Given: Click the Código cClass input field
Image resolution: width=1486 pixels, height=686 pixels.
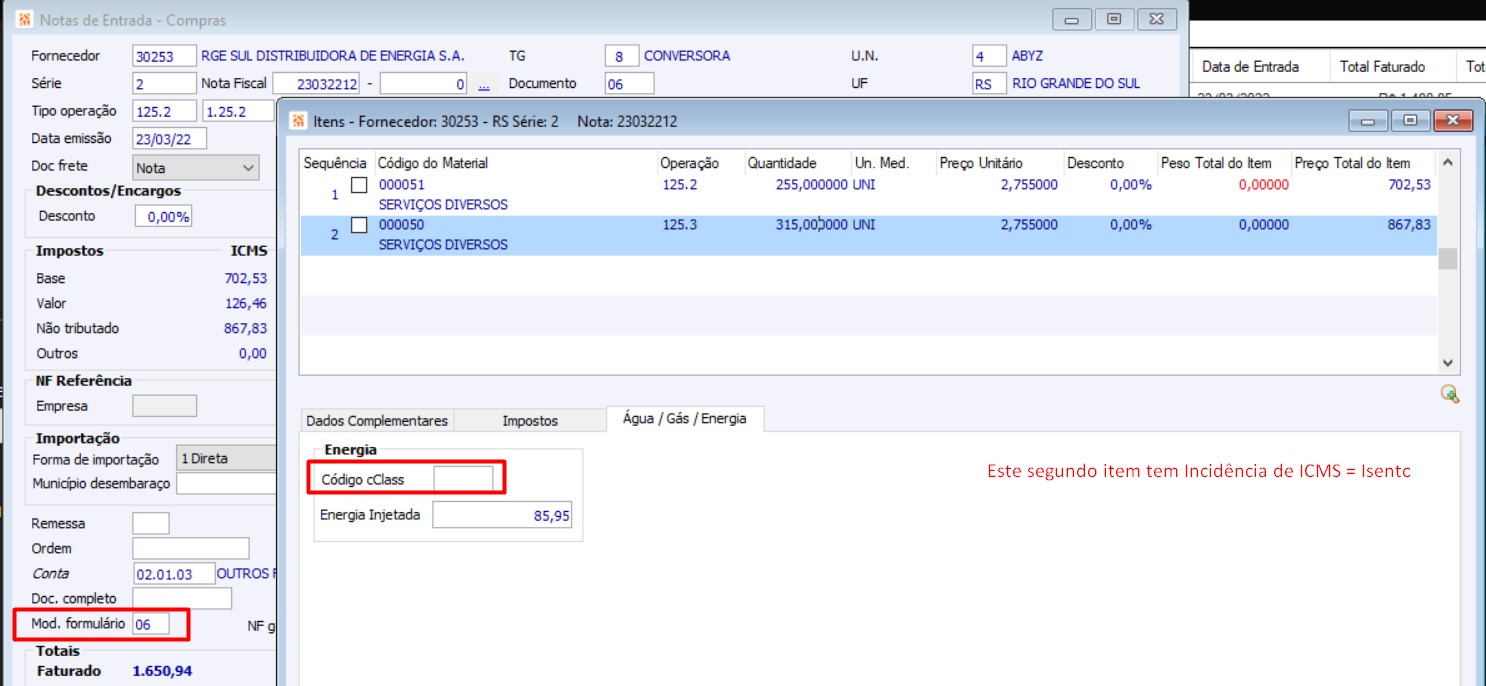Looking at the screenshot, I should pos(463,479).
